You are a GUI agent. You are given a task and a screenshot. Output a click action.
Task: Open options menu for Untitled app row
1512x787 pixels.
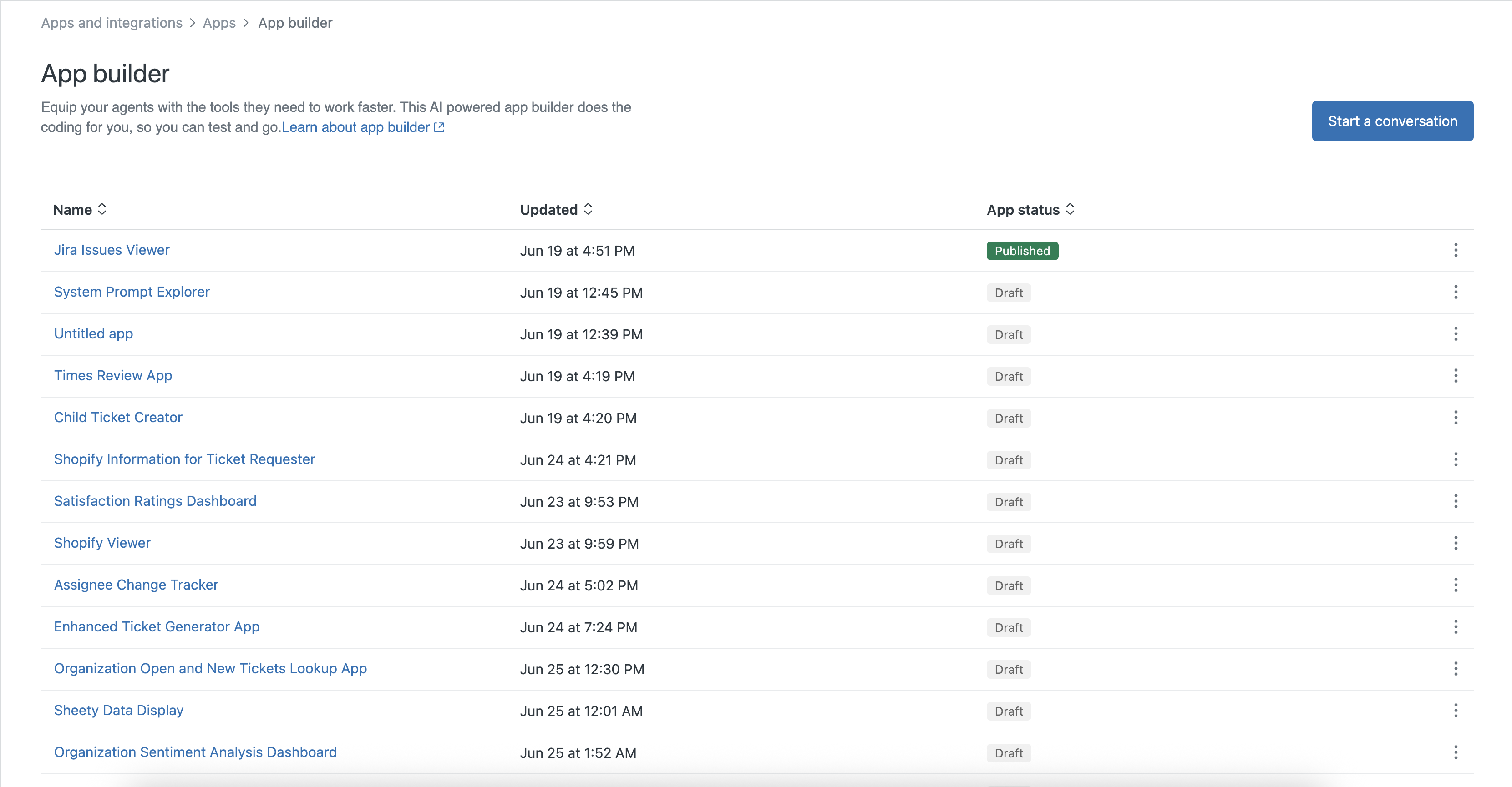[x=1456, y=334]
